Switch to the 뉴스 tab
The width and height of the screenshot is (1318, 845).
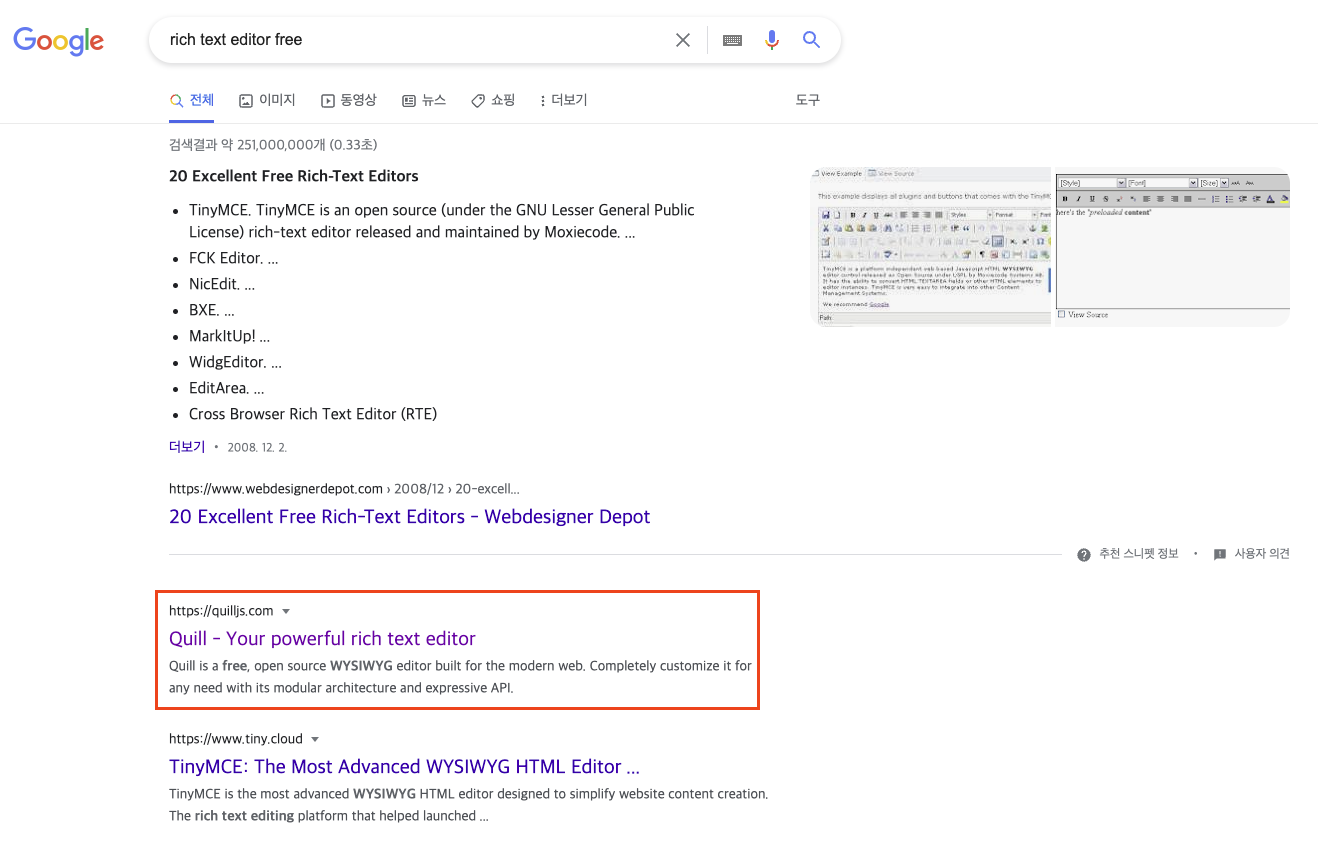tap(424, 100)
